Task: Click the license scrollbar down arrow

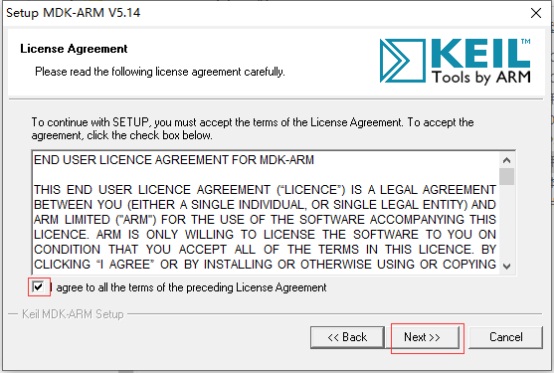Action: [x=507, y=266]
